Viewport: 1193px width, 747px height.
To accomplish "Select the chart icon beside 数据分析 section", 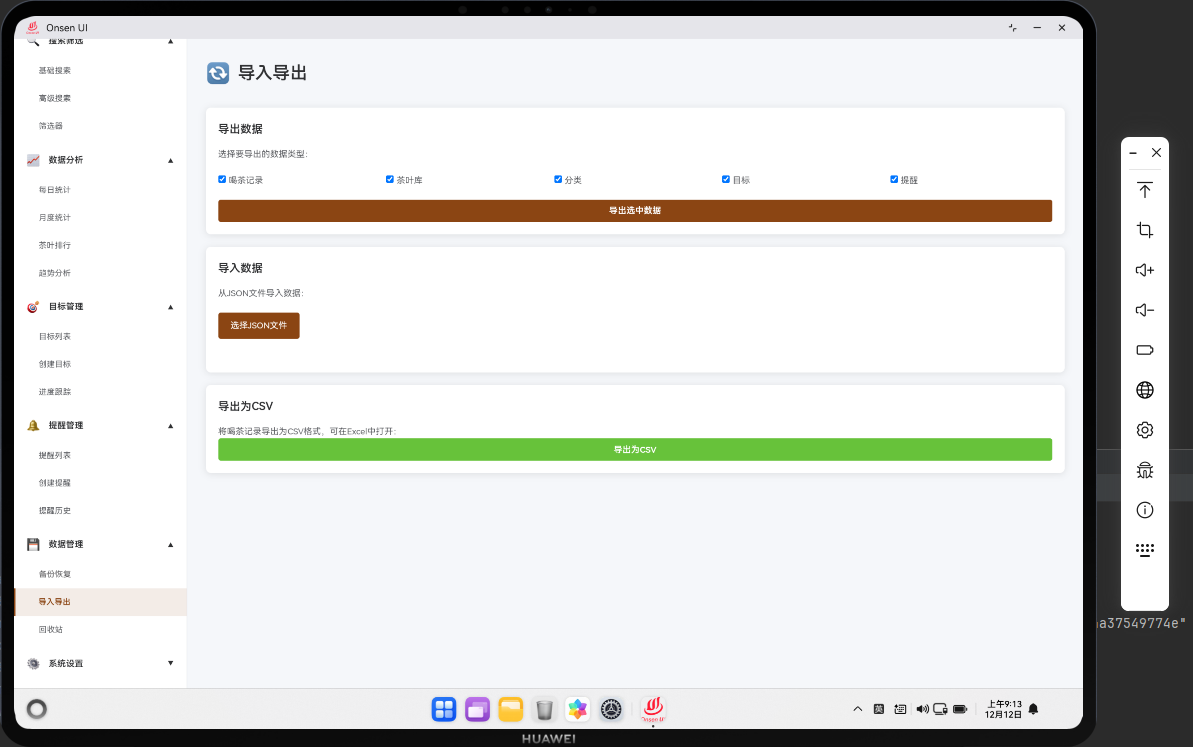I will (x=33, y=160).
